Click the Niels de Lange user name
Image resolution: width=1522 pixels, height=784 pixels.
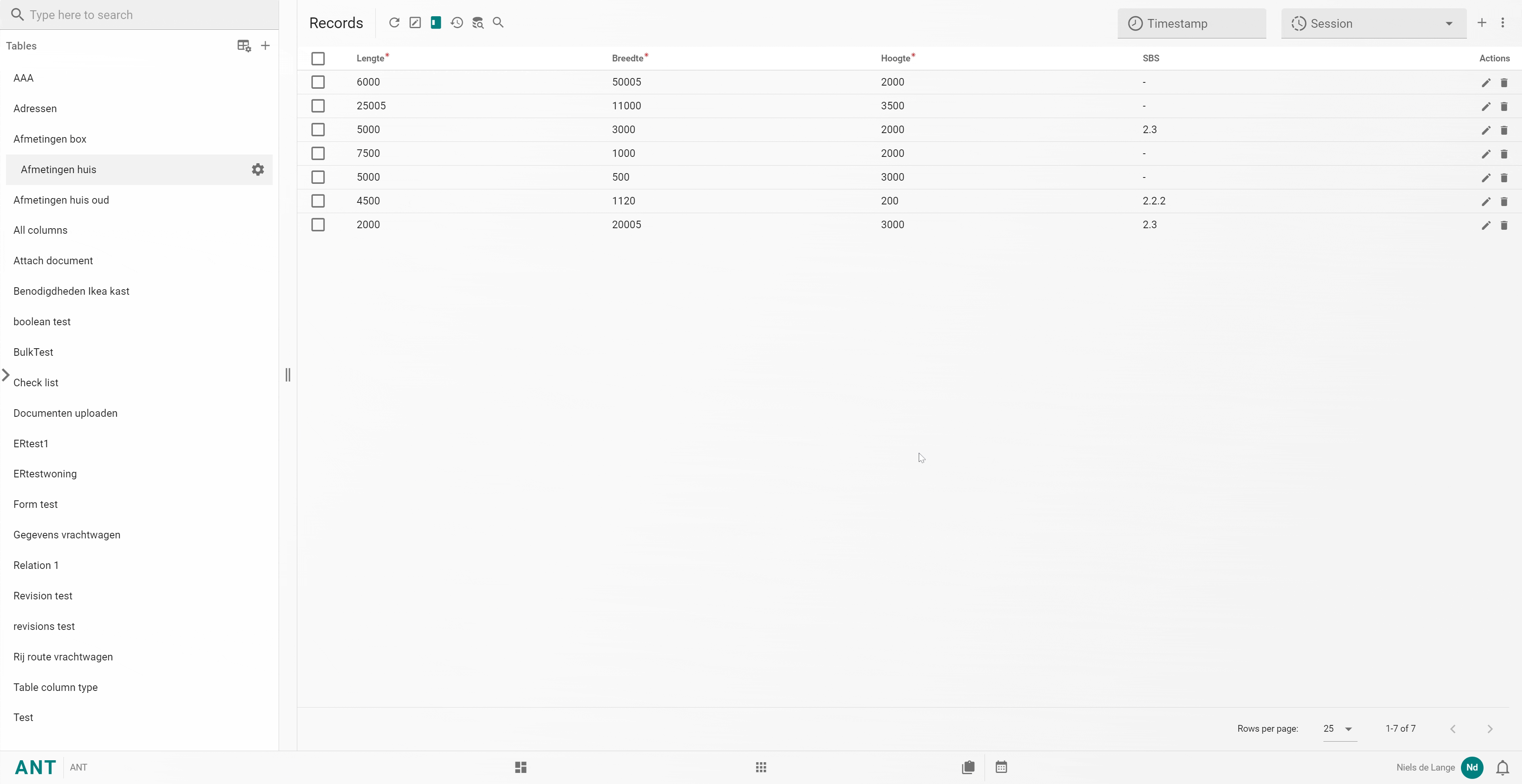point(1425,767)
